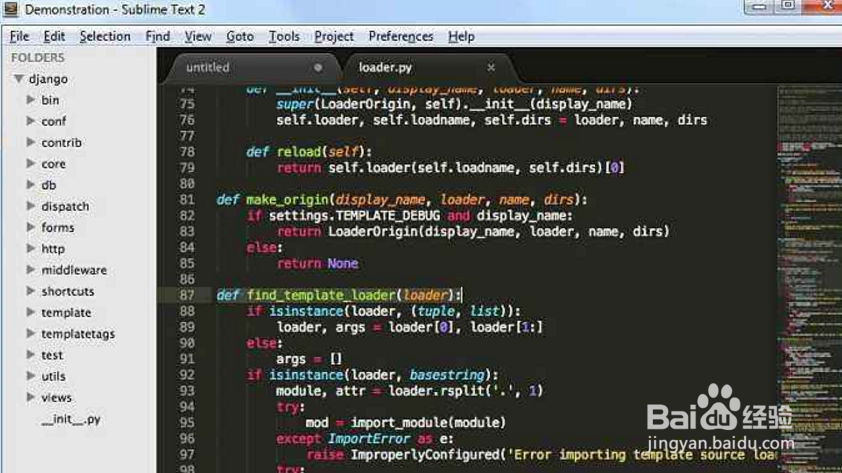This screenshot has width=842, height=473.
Task: Expand the core folder arrow
Action: (31, 164)
